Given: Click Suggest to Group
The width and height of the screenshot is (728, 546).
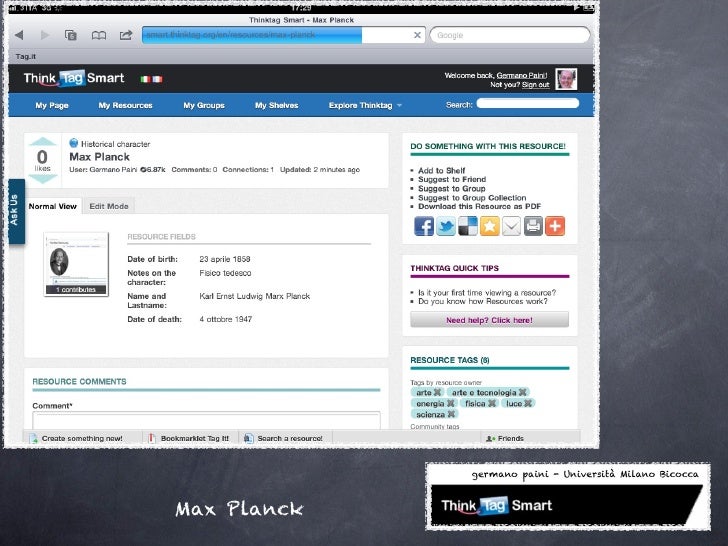Looking at the screenshot, I should click(451, 188).
